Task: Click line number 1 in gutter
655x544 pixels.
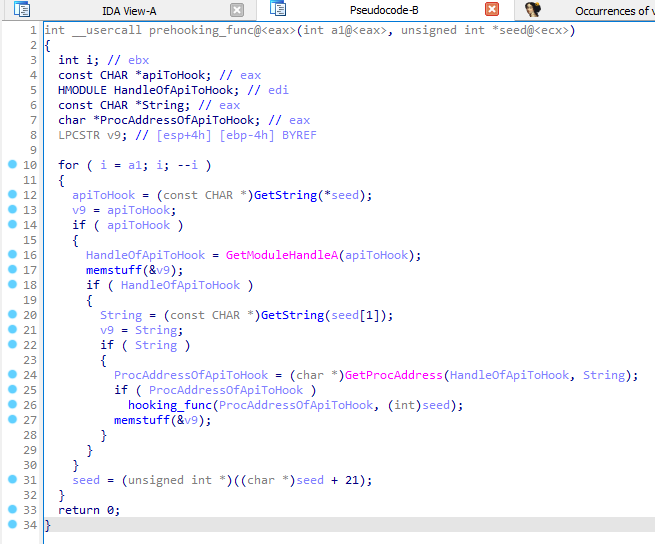Action: pyautogui.click(x=33, y=30)
